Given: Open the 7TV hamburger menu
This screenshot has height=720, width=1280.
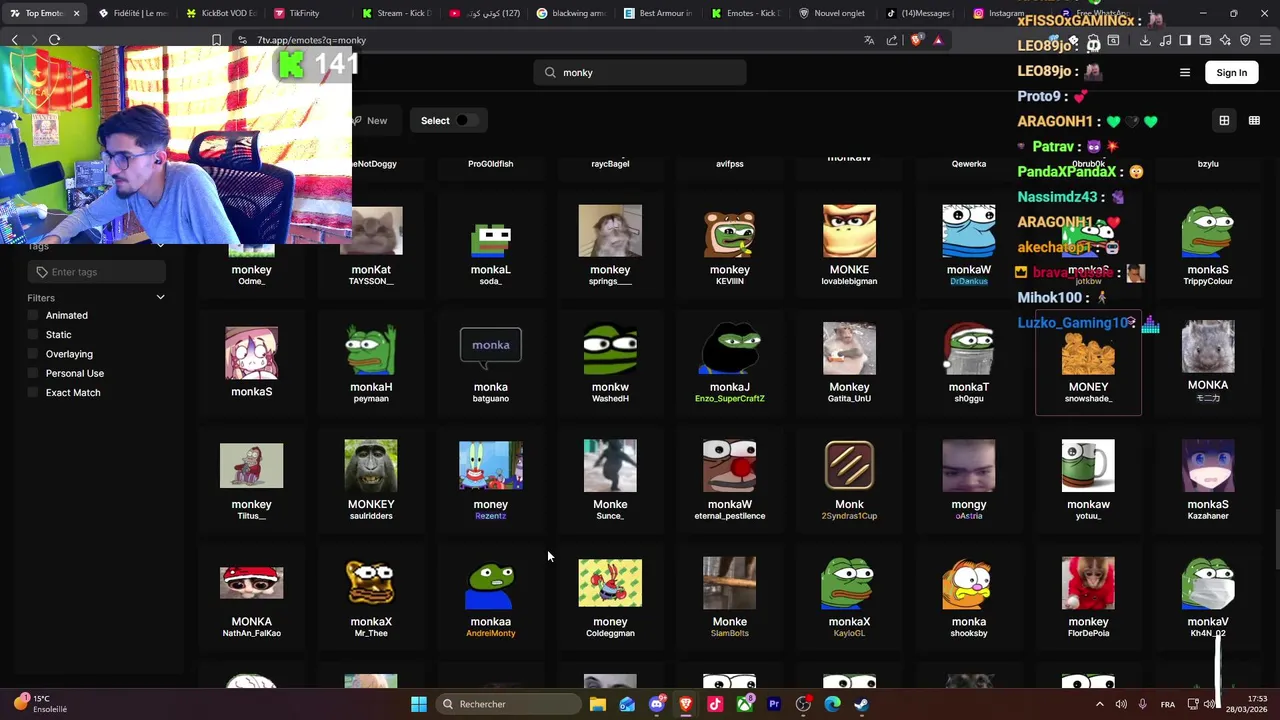Looking at the screenshot, I should 1185,72.
